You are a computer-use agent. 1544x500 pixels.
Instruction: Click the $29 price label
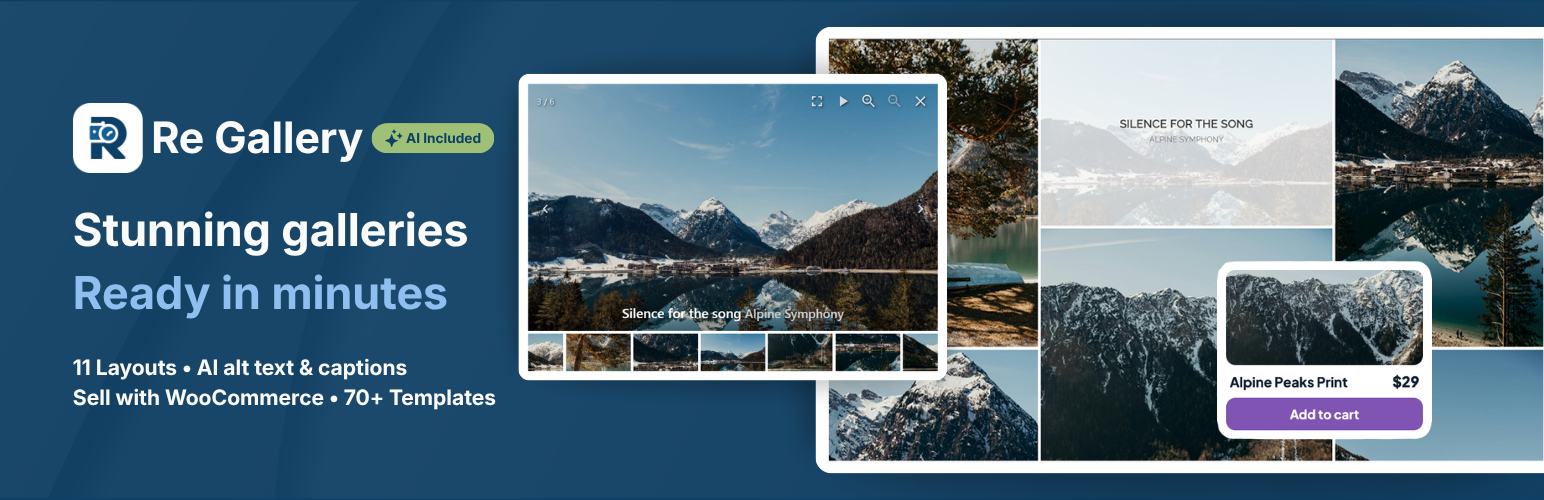(1405, 382)
